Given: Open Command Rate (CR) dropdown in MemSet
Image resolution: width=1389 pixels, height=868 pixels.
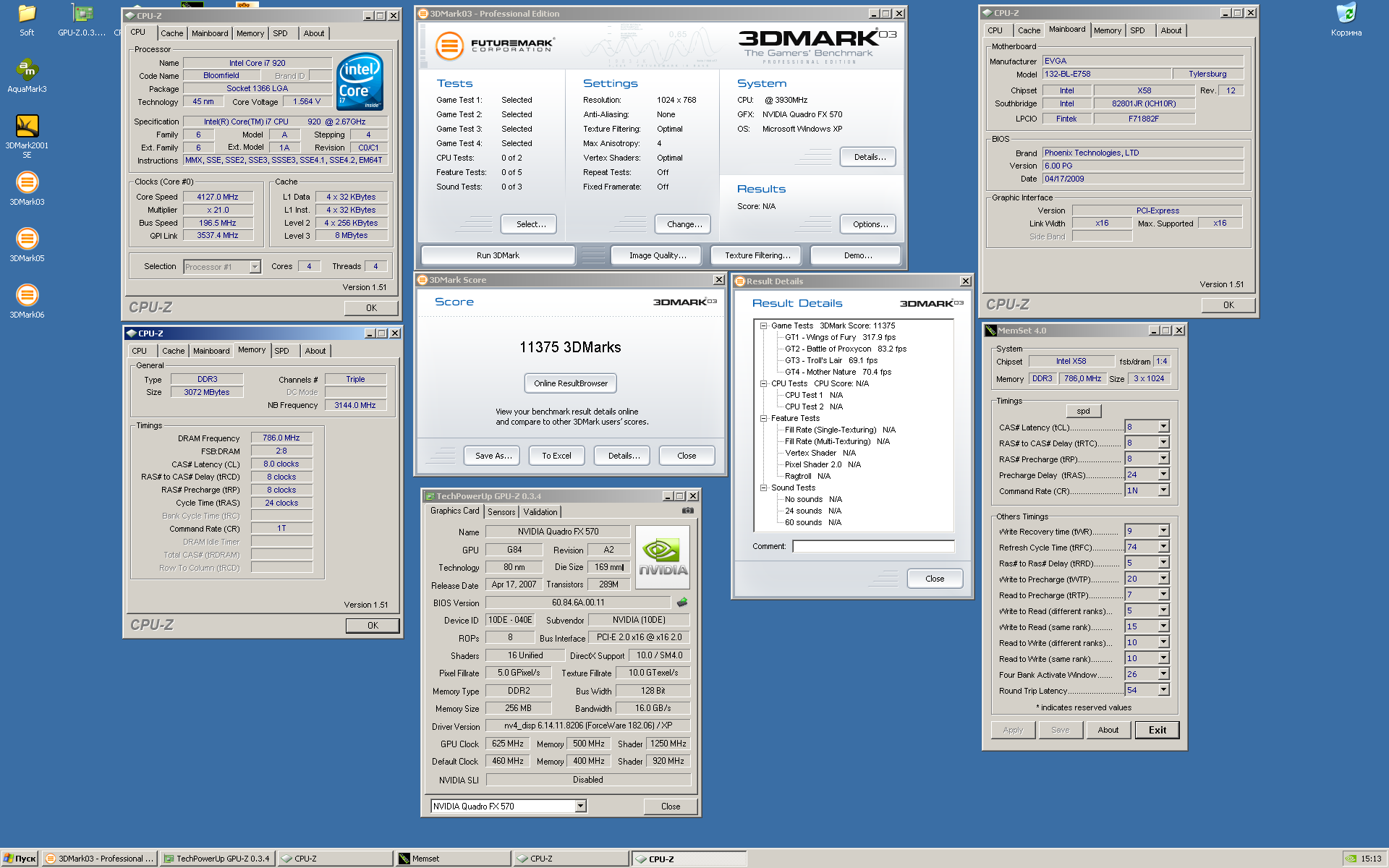Looking at the screenshot, I should (1163, 490).
